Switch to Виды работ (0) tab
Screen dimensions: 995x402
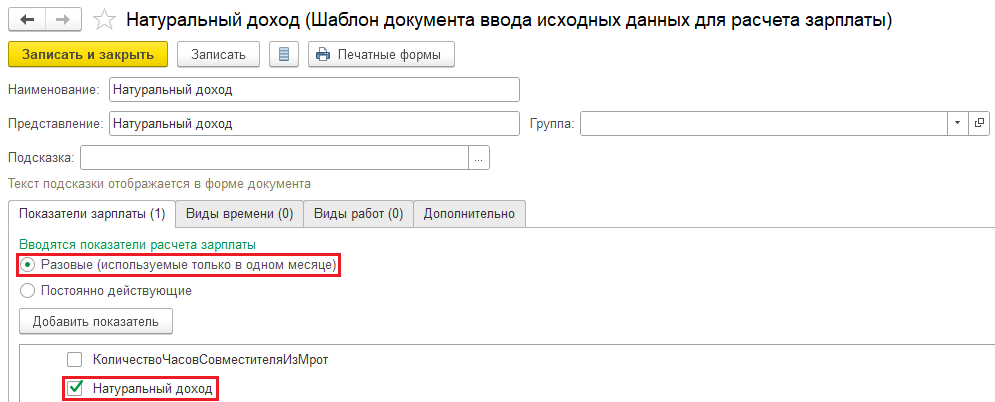359,214
